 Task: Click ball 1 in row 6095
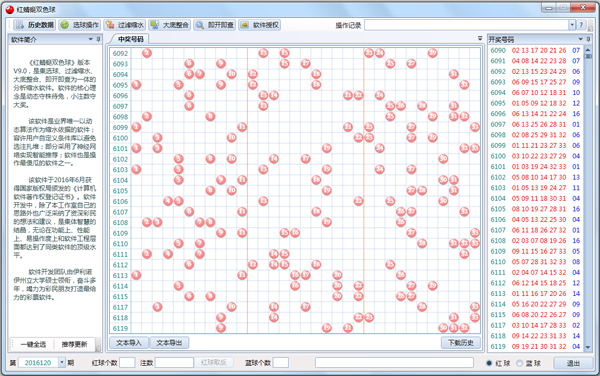click(x=136, y=85)
